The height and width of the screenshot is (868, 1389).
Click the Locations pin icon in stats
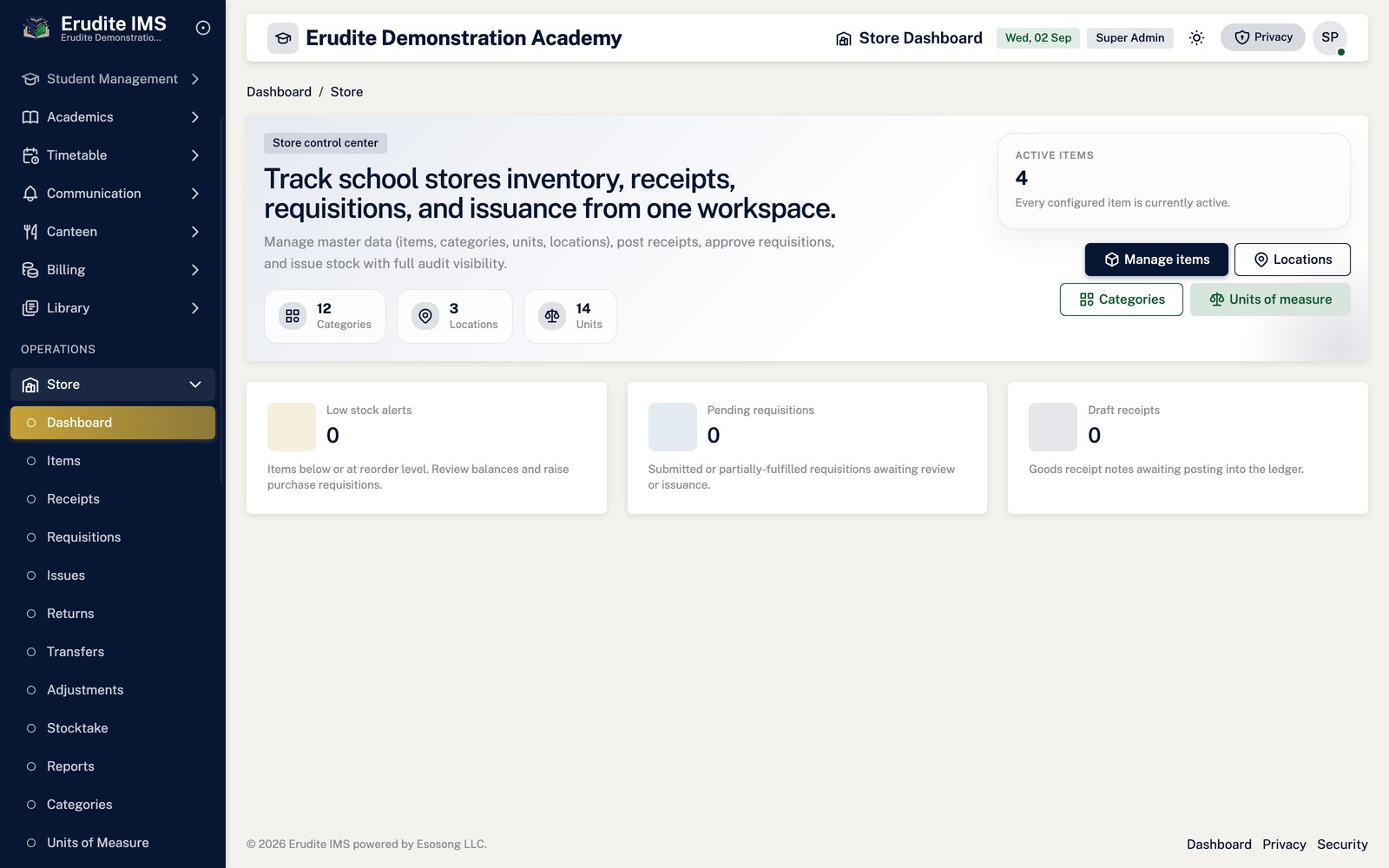[425, 316]
